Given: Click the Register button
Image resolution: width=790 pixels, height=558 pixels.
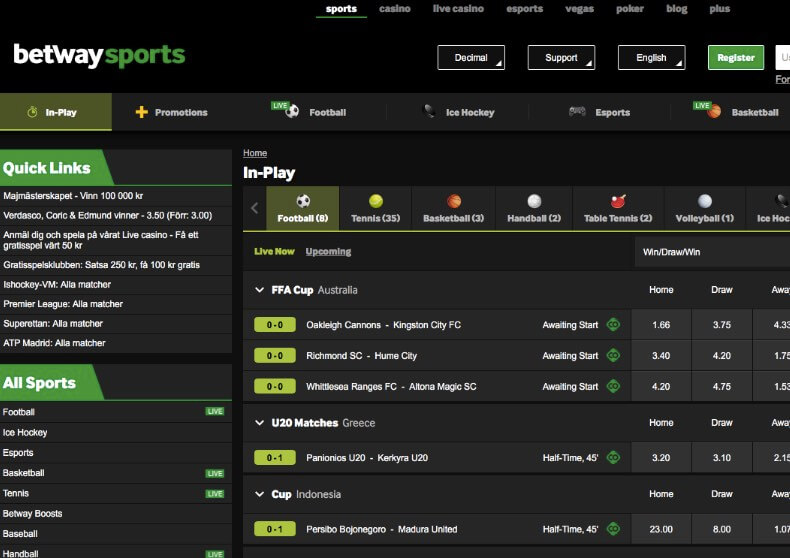Looking at the screenshot, I should point(736,57).
